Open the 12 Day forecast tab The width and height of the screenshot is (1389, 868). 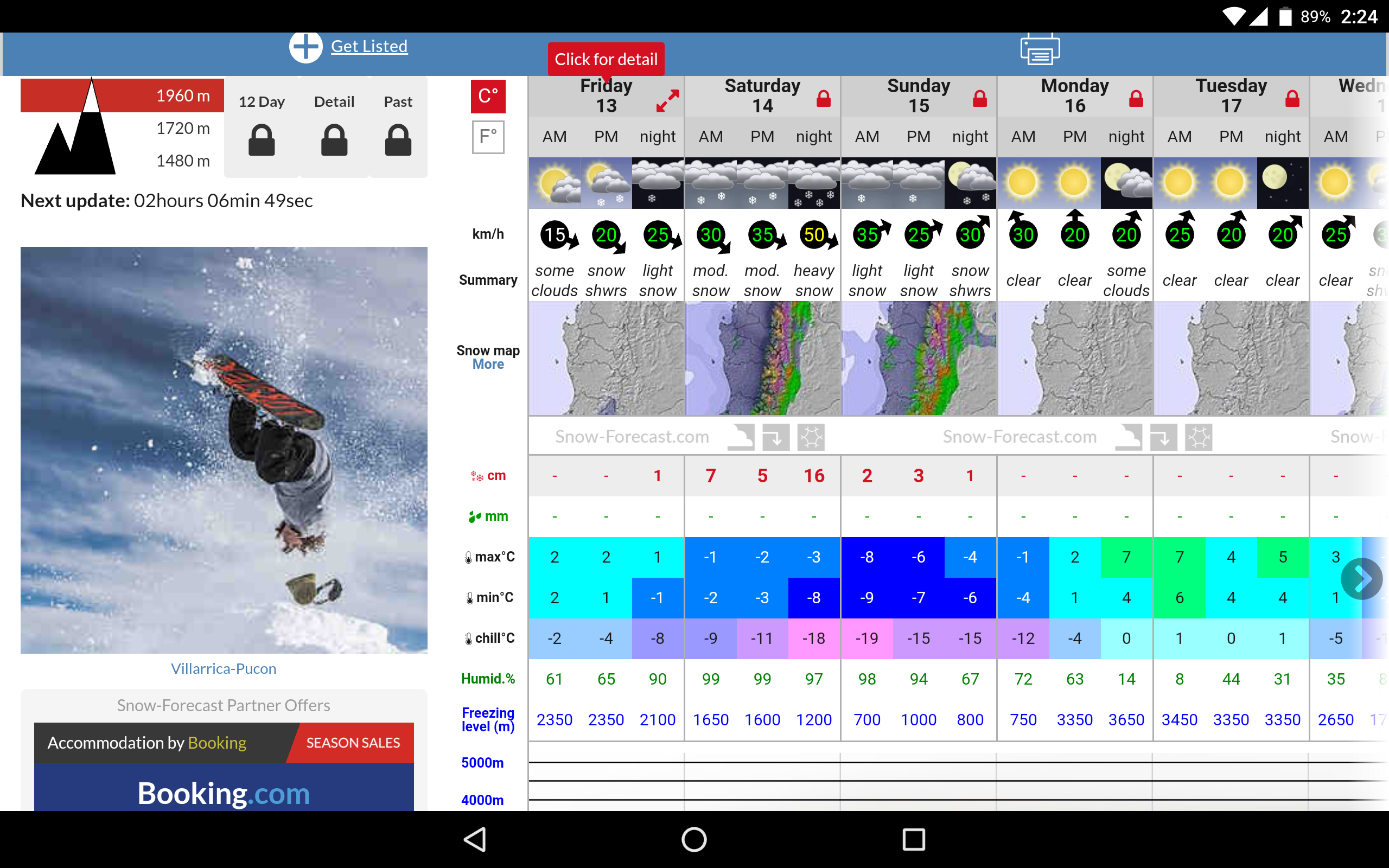coord(261,101)
